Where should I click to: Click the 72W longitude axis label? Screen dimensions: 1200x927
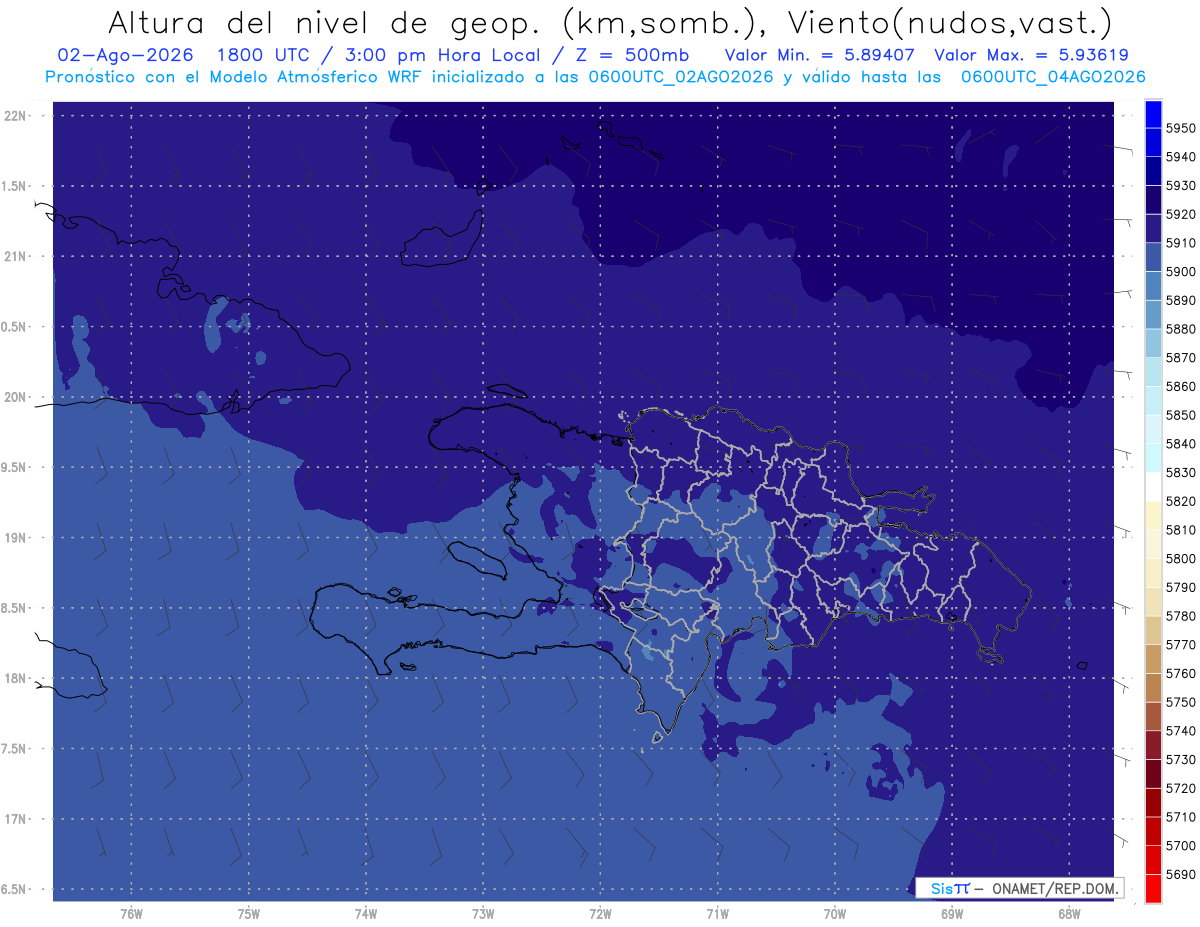pyautogui.click(x=601, y=914)
